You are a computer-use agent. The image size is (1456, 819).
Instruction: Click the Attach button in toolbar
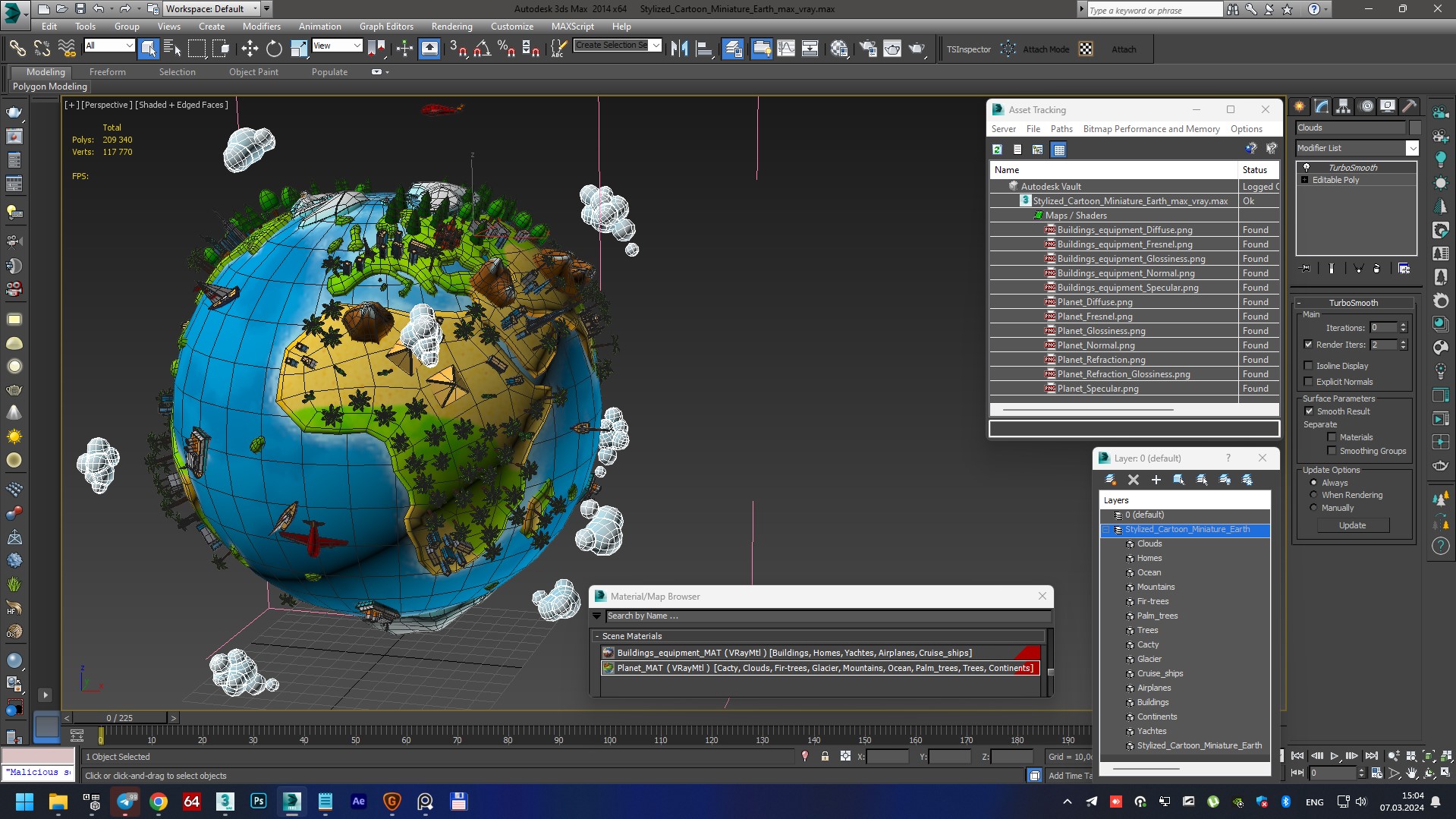click(x=1124, y=49)
